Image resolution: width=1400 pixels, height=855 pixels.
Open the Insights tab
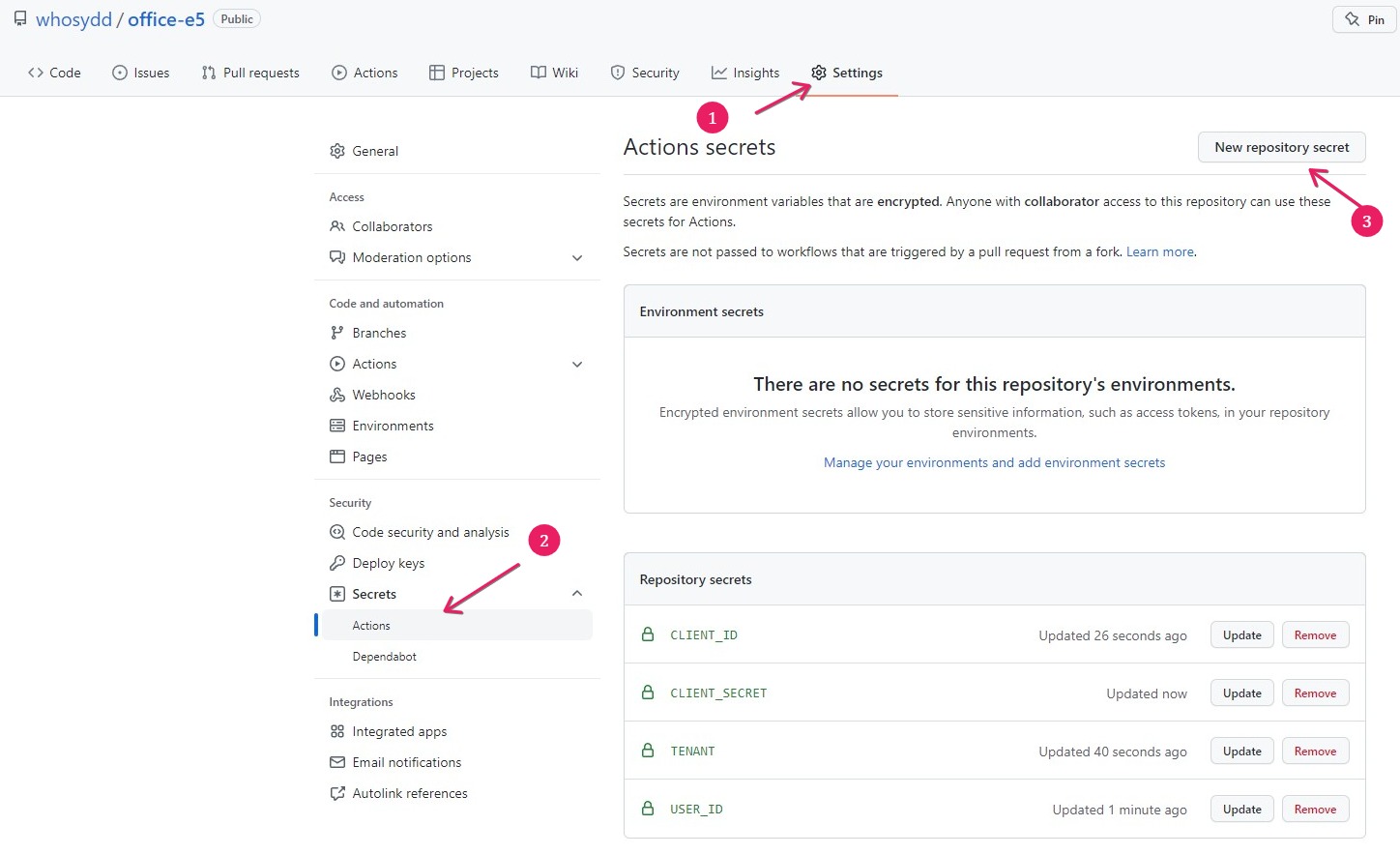tap(745, 73)
